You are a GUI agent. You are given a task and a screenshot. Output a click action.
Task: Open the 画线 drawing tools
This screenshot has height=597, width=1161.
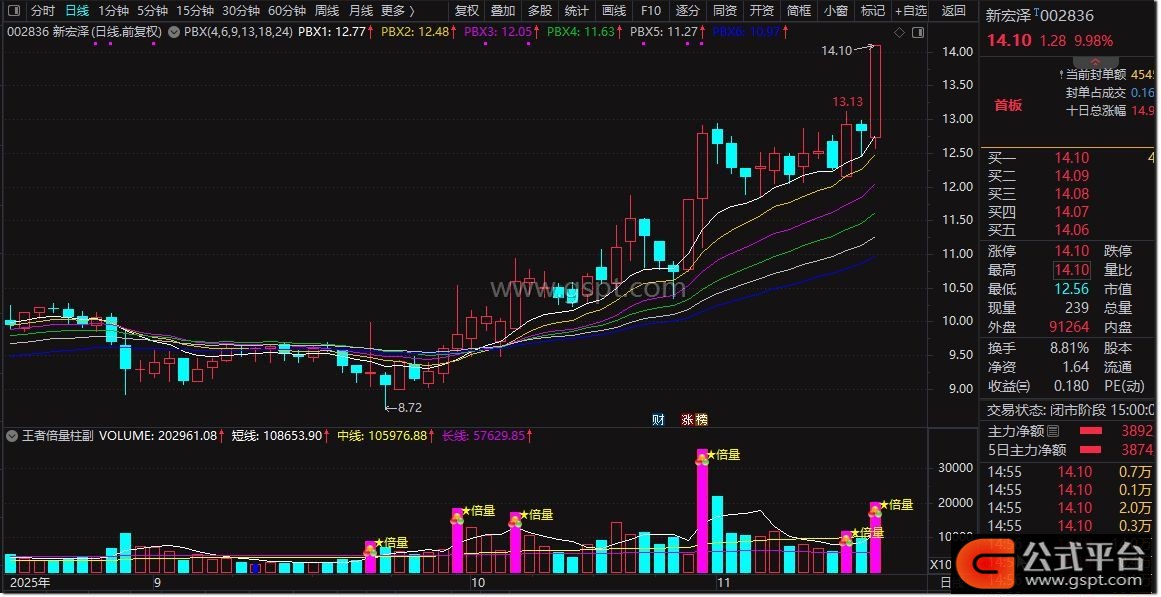(614, 11)
